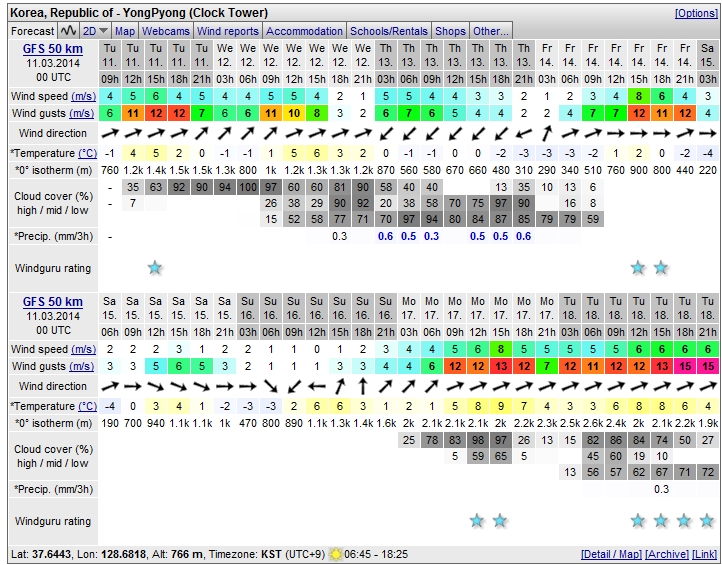Image resolution: width=722 pixels, height=565 pixels.
Task: Click the lone star rating in the upper table
Action: coord(155,268)
